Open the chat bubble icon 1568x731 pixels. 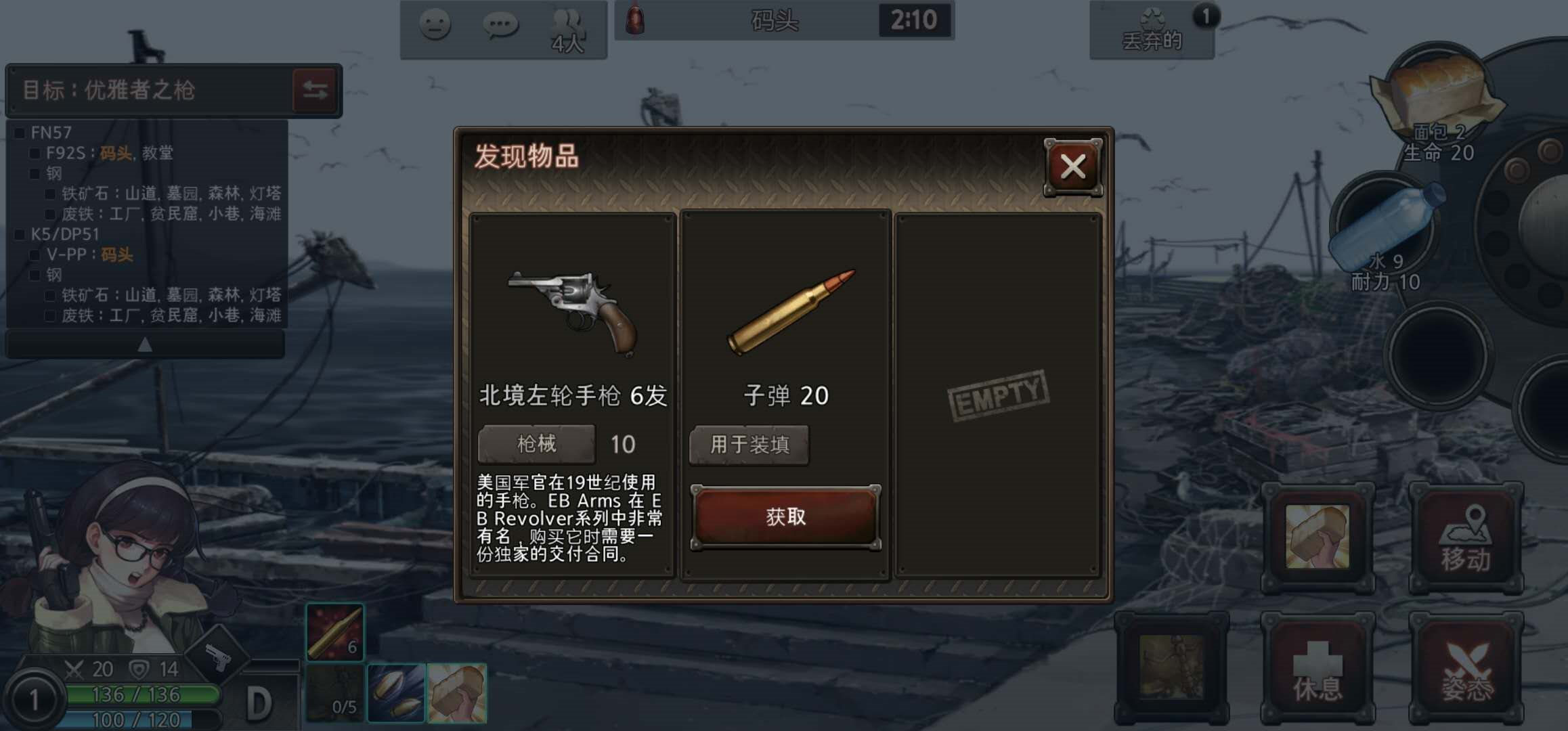pyautogui.click(x=500, y=26)
